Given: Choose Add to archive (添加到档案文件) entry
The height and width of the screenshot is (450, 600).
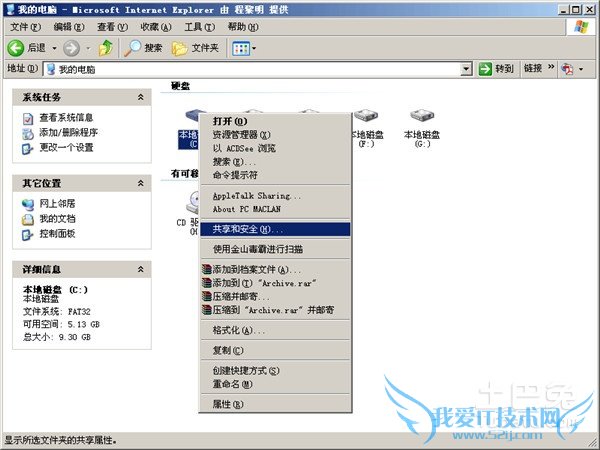Looking at the screenshot, I should coord(276,270).
